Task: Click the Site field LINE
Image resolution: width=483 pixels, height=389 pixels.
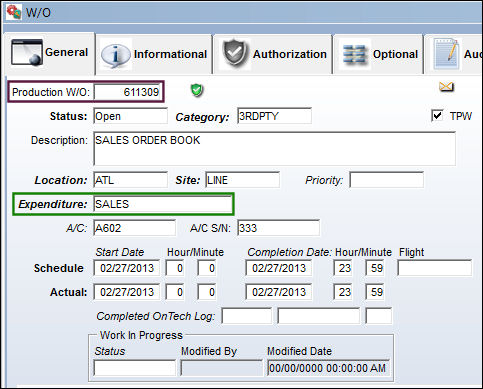Action: (x=243, y=180)
